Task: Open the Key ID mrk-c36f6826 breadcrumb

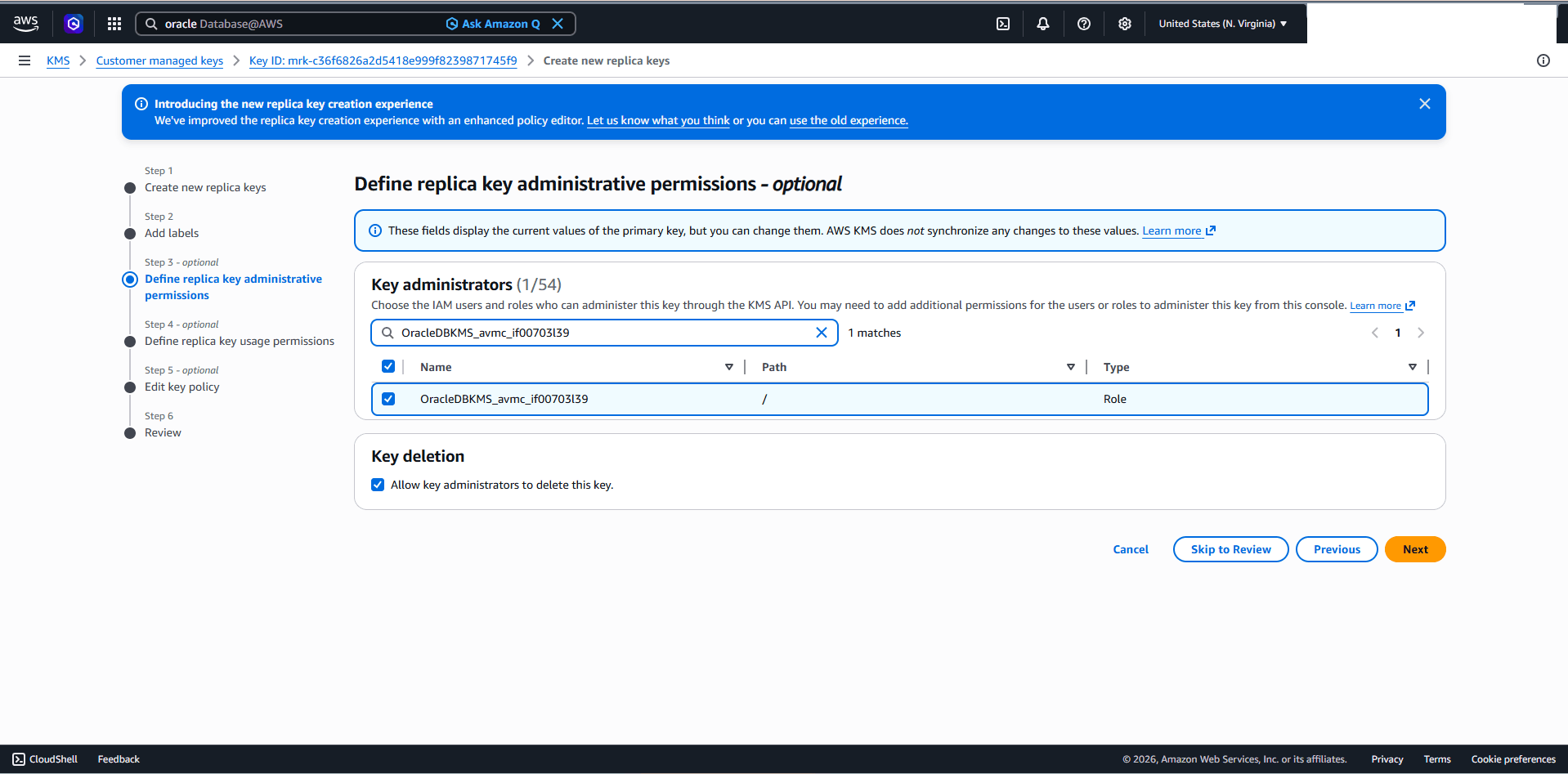Action: pyautogui.click(x=383, y=60)
